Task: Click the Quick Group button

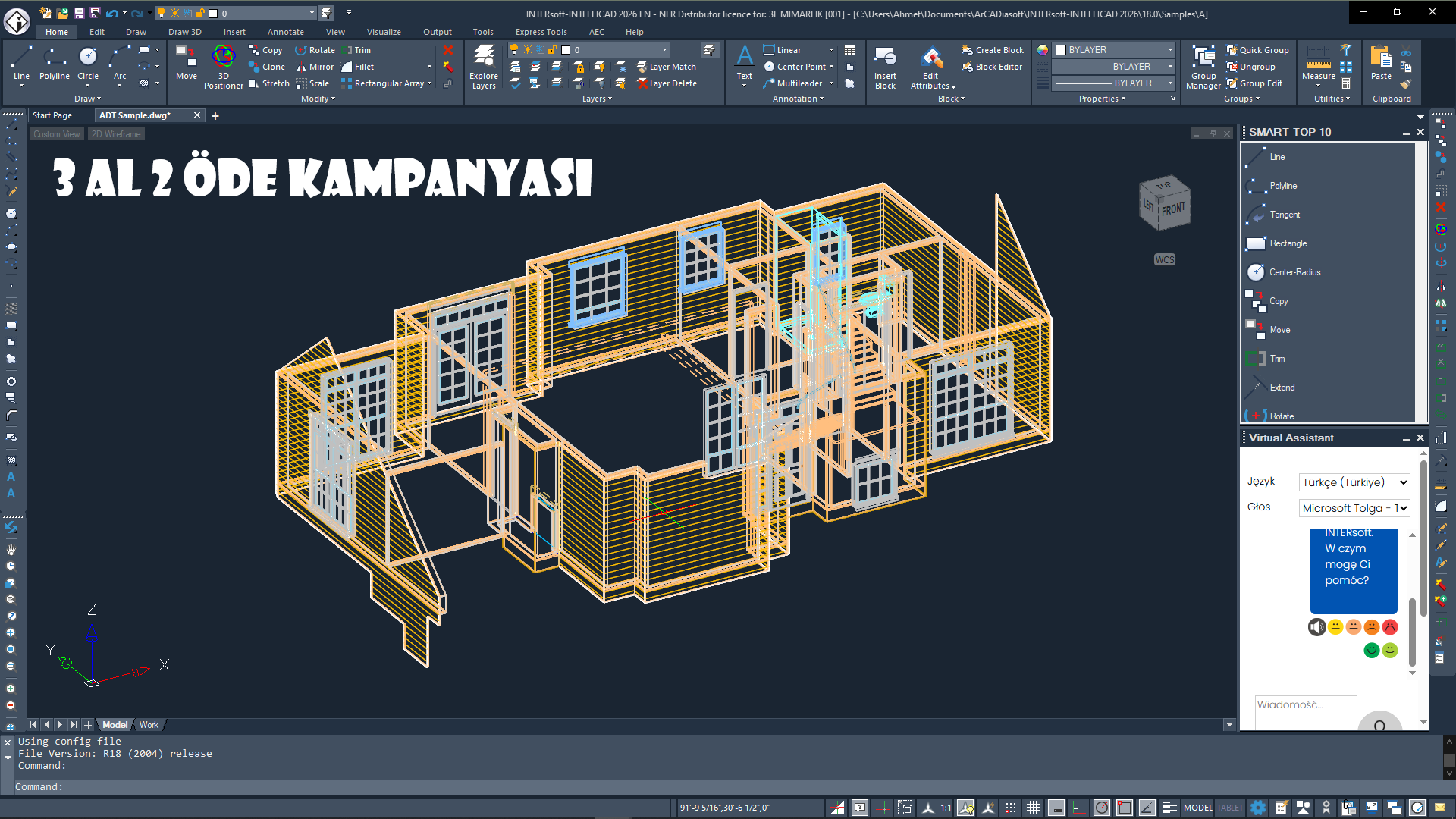Action: [x=1257, y=50]
